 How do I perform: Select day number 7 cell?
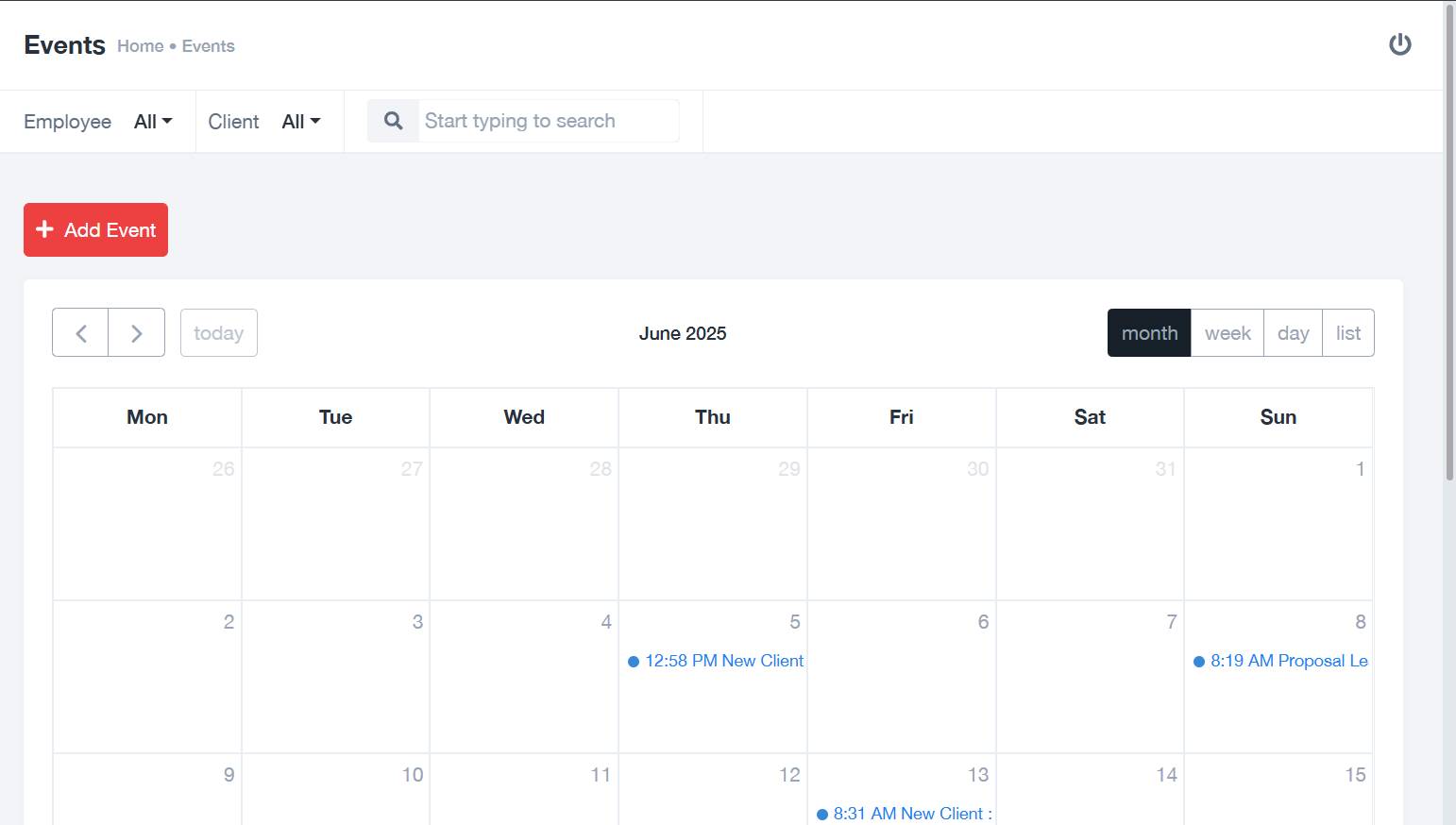[x=1090, y=677]
